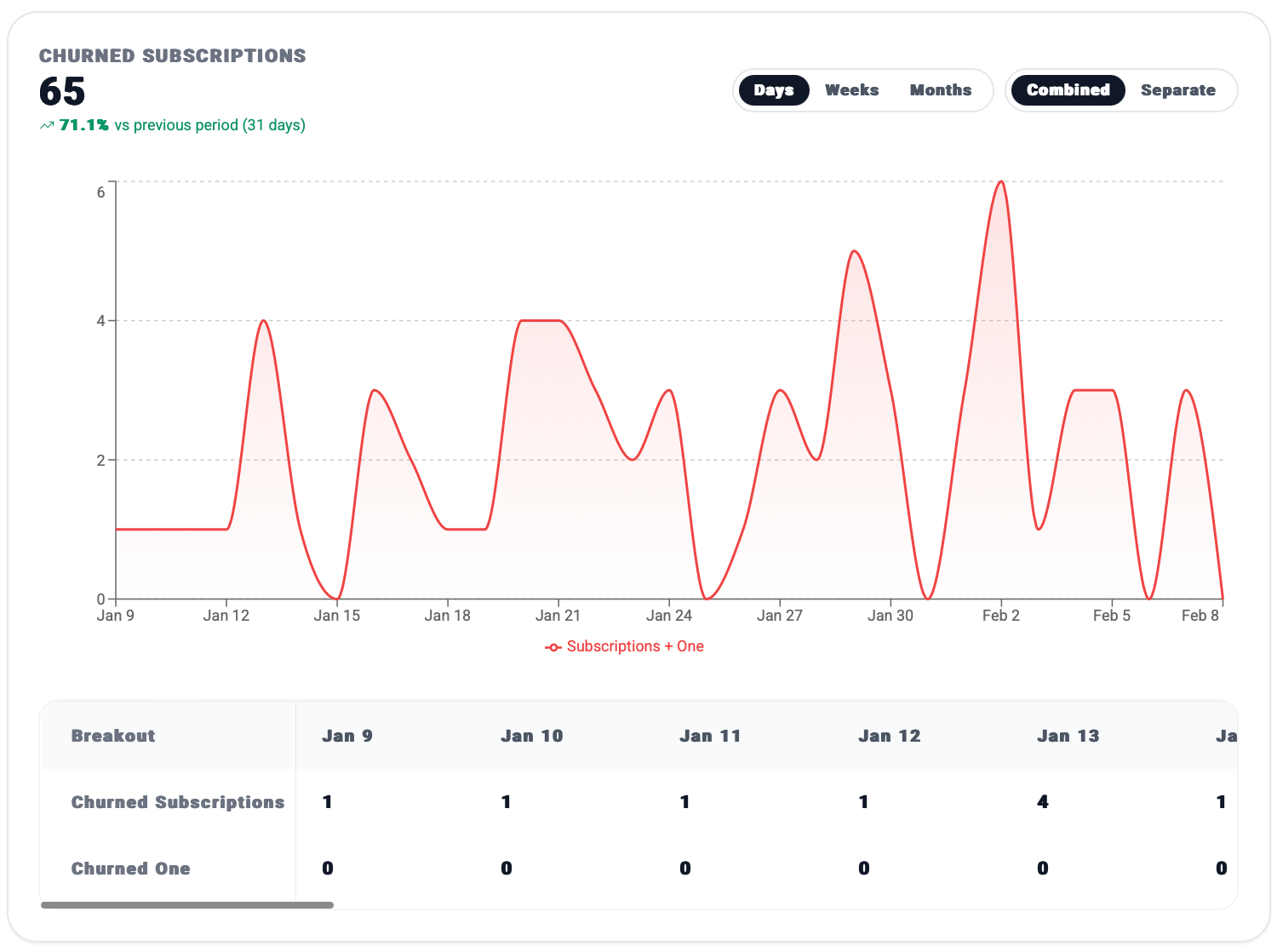
Task: Click the Feb 2 peak on chart
Action: [1001, 182]
